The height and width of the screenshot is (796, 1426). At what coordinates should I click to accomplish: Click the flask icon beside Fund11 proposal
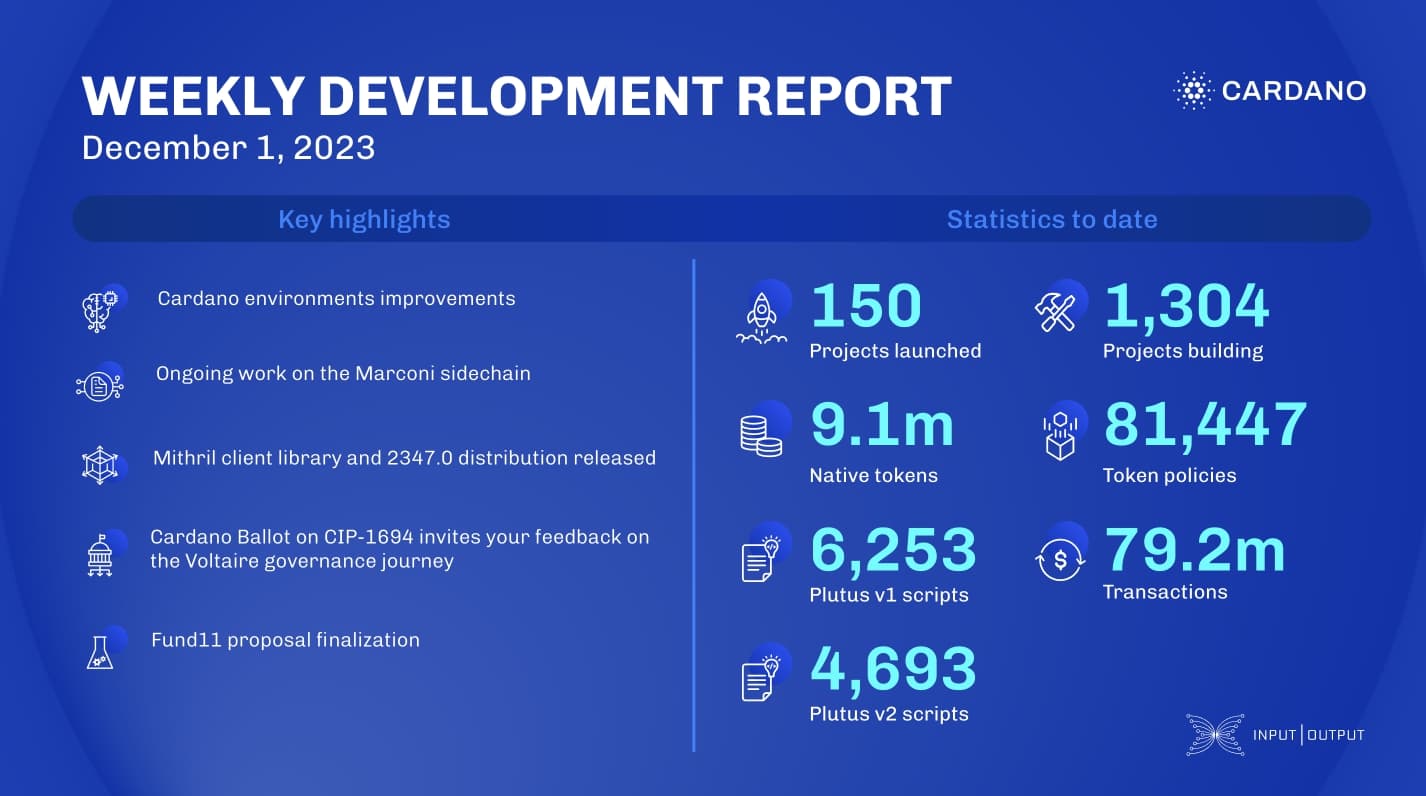tap(101, 651)
